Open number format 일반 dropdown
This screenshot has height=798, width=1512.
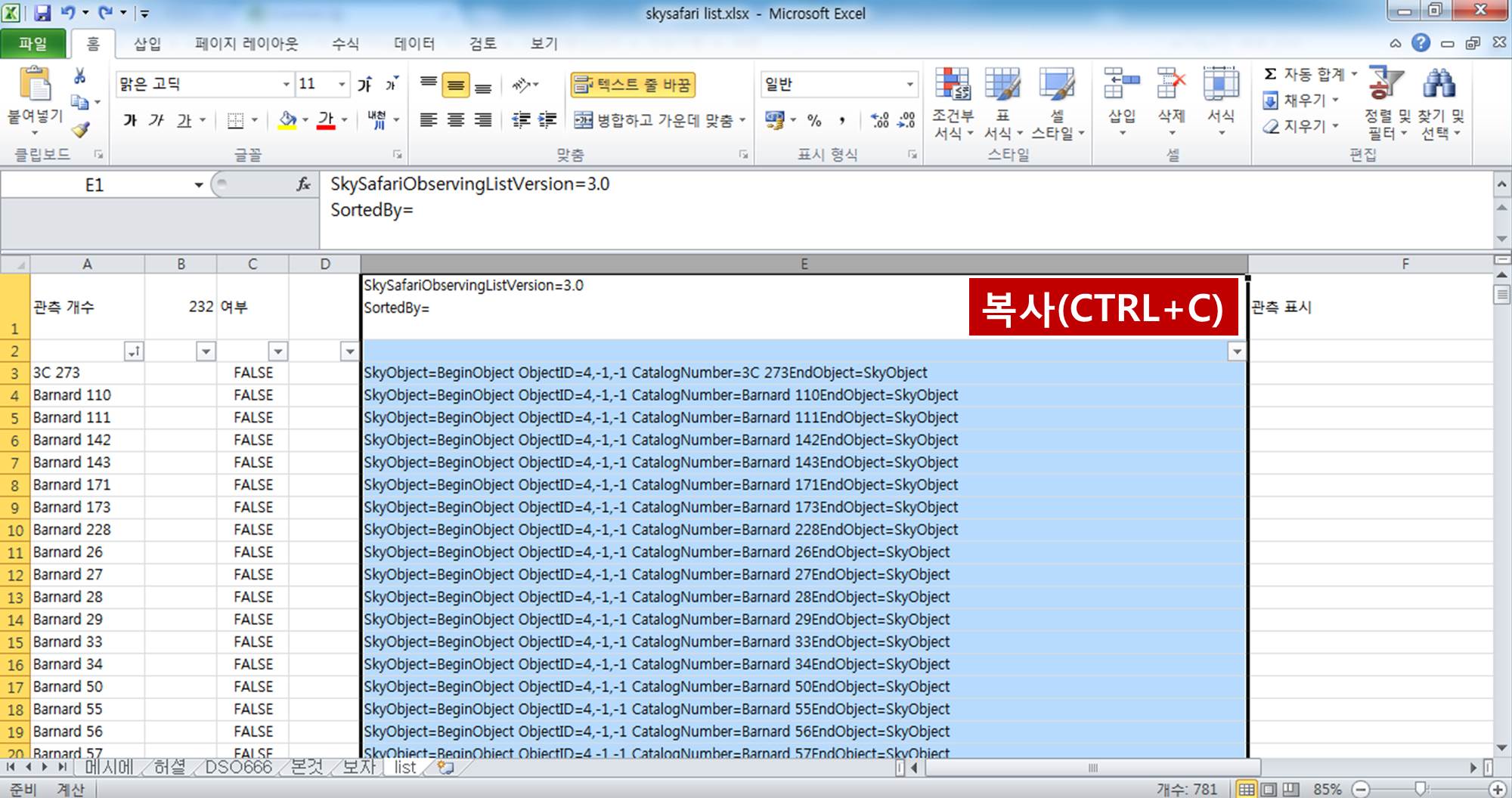click(x=909, y=84)
